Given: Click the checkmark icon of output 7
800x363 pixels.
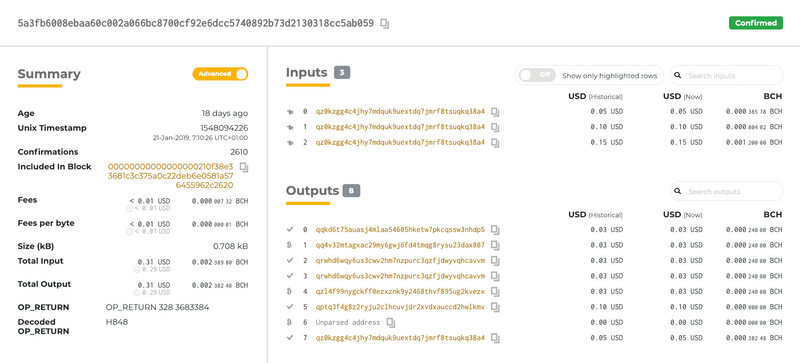Looking at the screenshot, I should pos(290,337).
